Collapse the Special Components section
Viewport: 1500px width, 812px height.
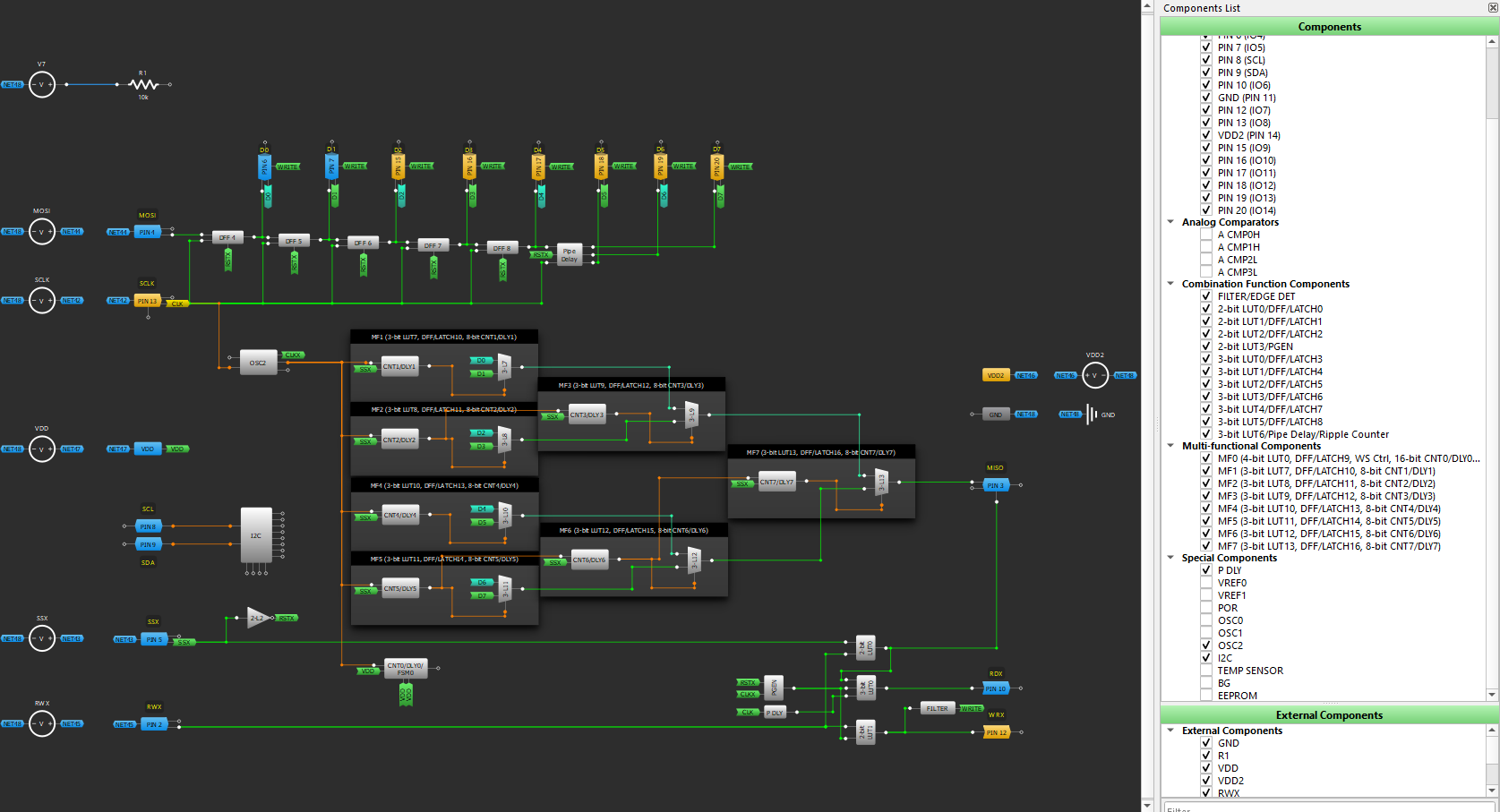tap(1170, 558)
